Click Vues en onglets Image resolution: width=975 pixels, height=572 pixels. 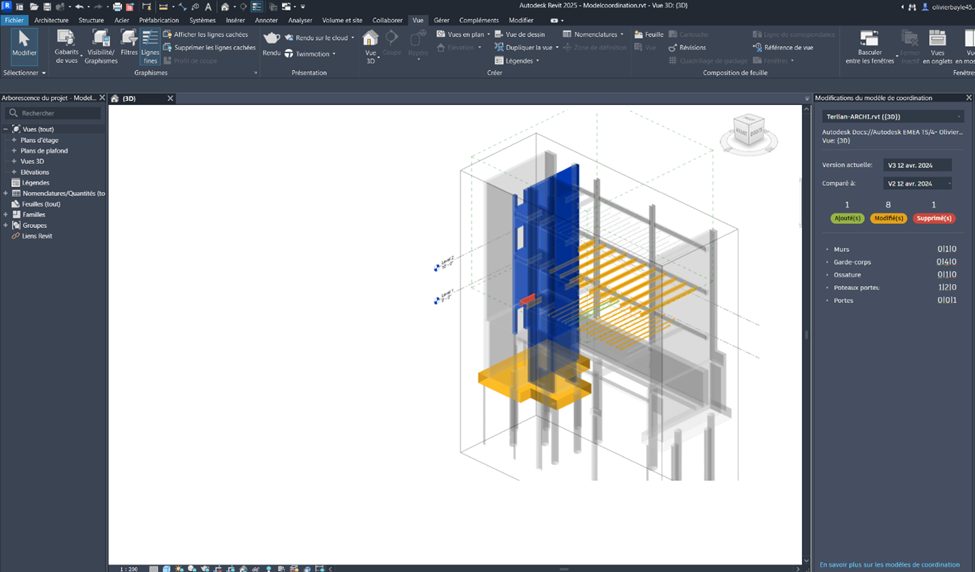[937, 47]
